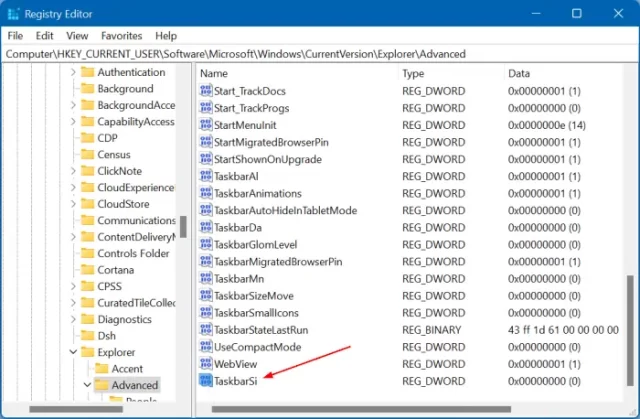This screenshot has height=419, width=640.
Task: Select the CuratedTileCollec key
Action: (136, 303)
